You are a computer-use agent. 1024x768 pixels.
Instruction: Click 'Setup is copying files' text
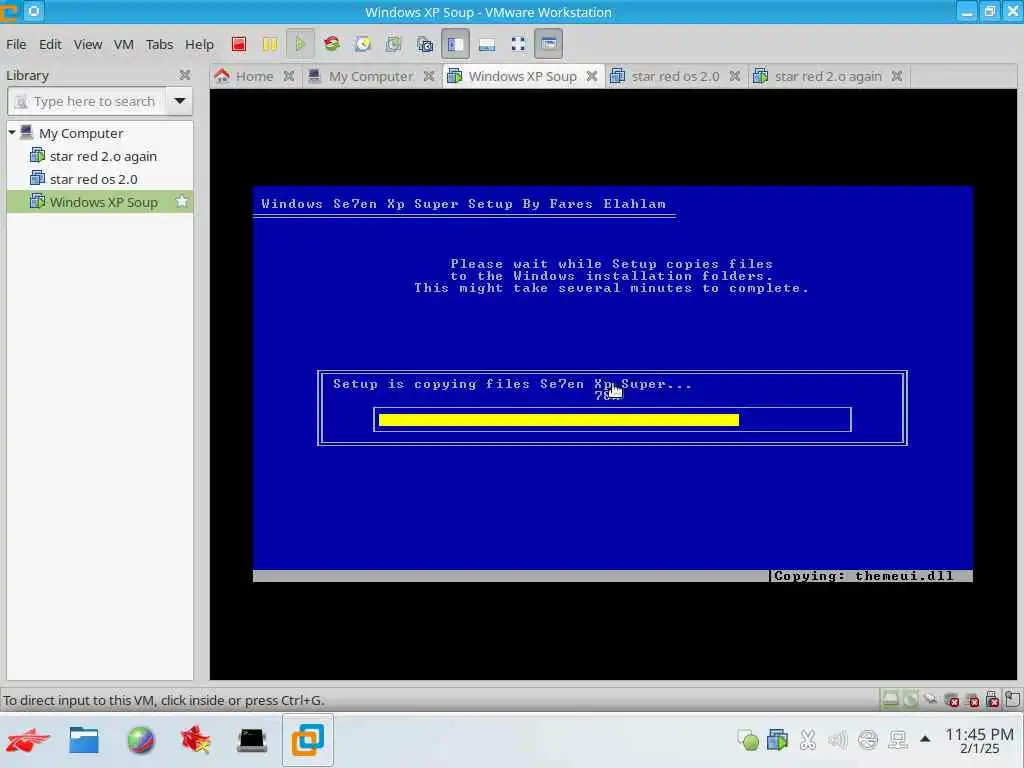pos(431,384)
